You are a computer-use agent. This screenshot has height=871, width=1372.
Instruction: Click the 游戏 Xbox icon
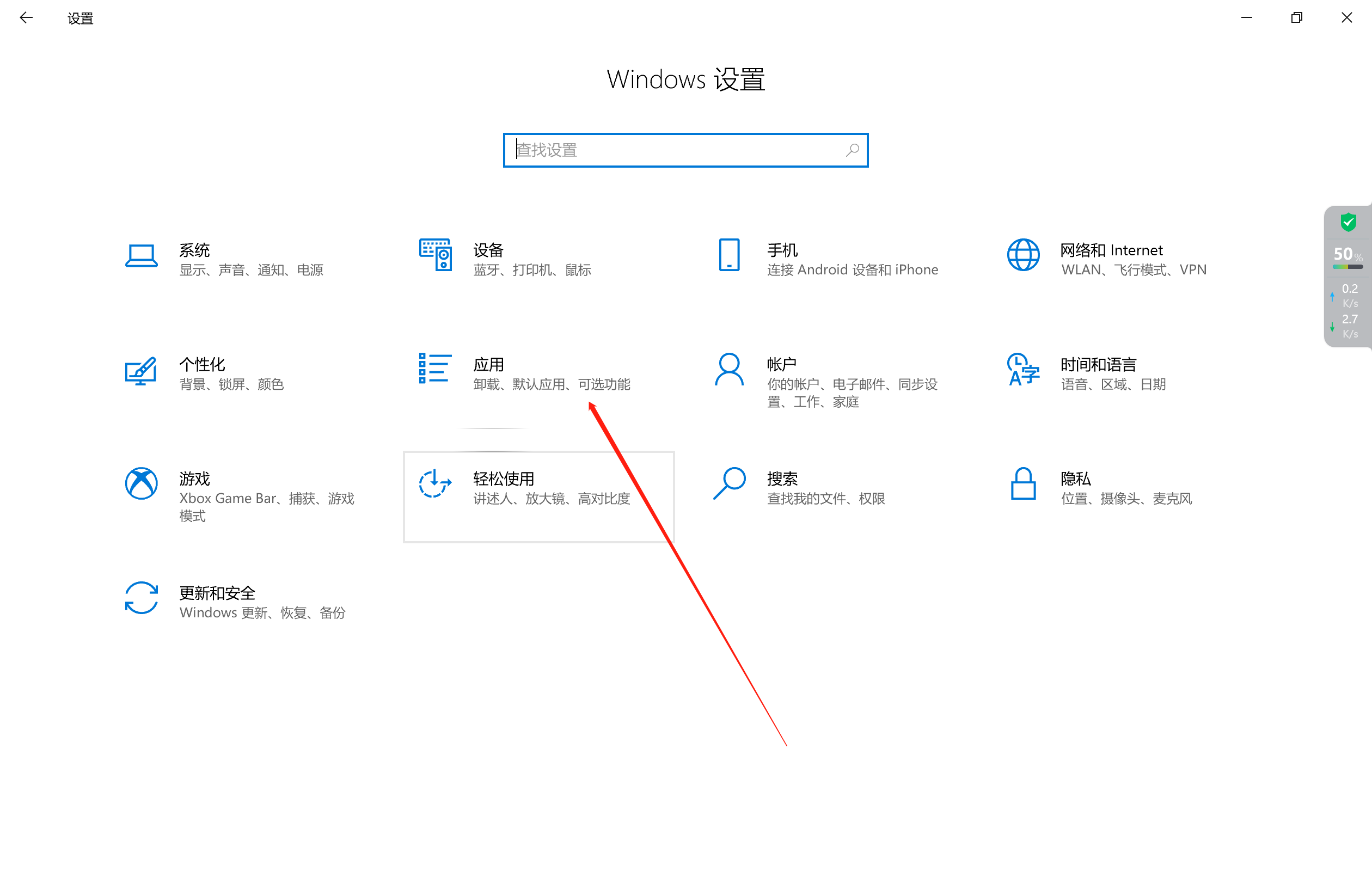pos(142,483)
